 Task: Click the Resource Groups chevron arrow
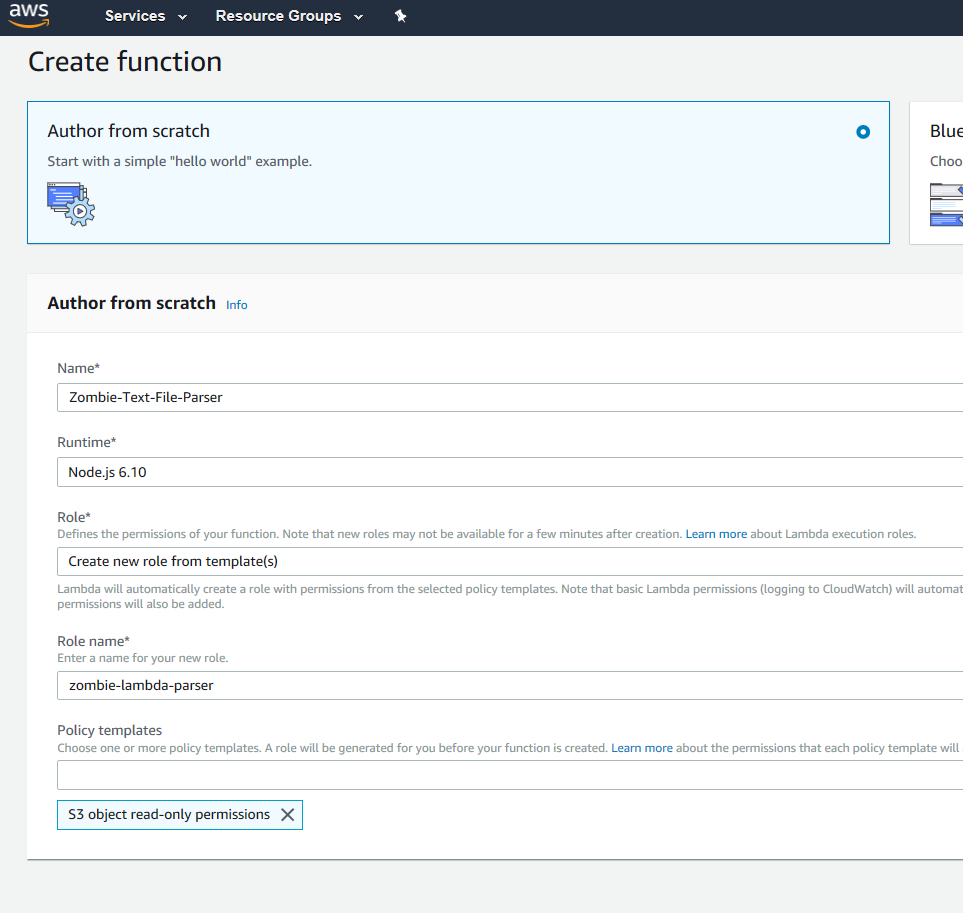(358, 17)
